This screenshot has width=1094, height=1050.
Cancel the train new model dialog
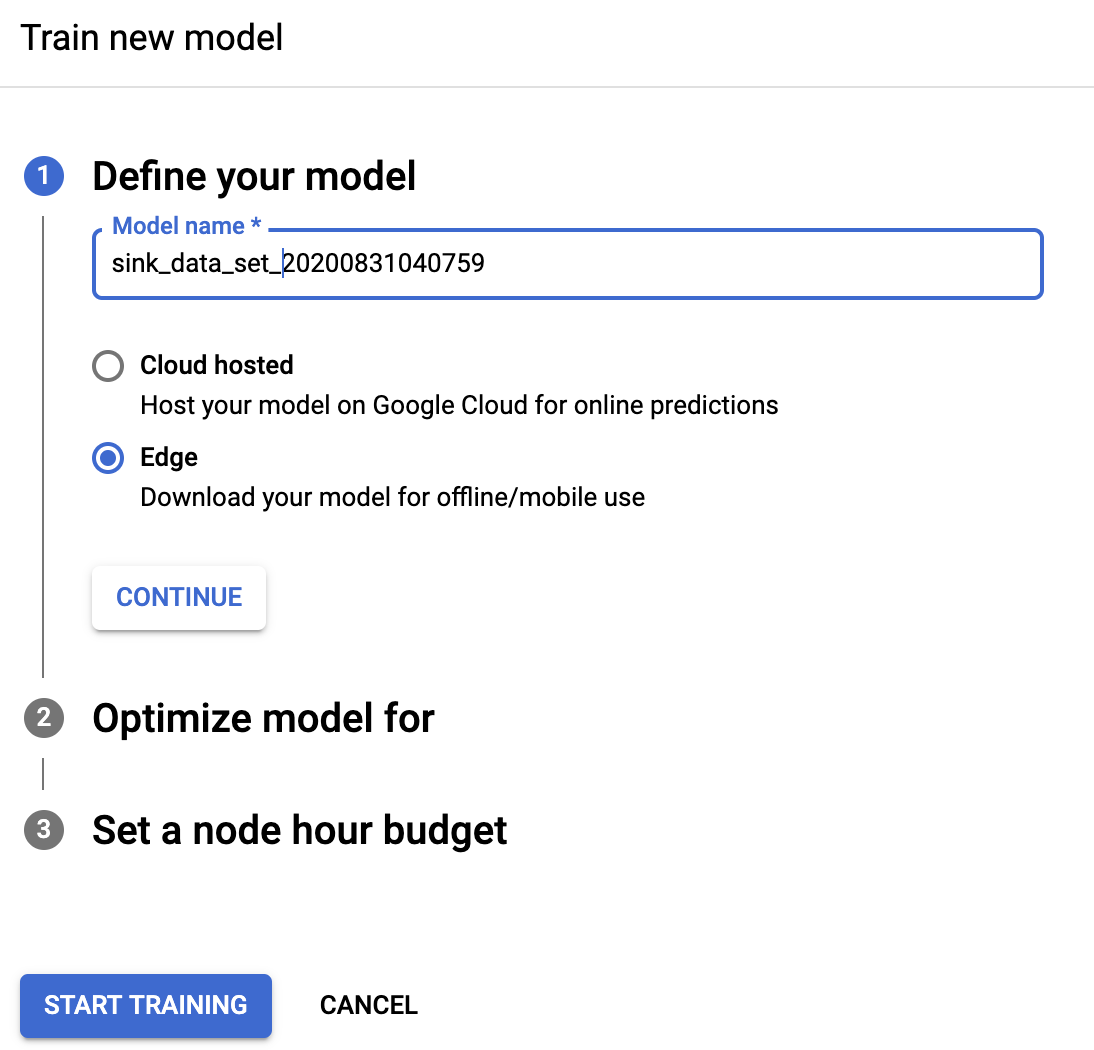[x=368, y=1005]
